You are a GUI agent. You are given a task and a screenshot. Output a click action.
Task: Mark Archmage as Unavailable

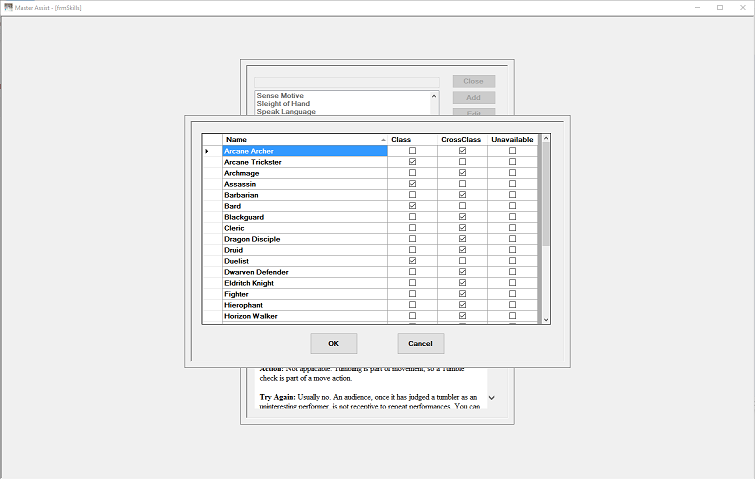coord(512,173)
